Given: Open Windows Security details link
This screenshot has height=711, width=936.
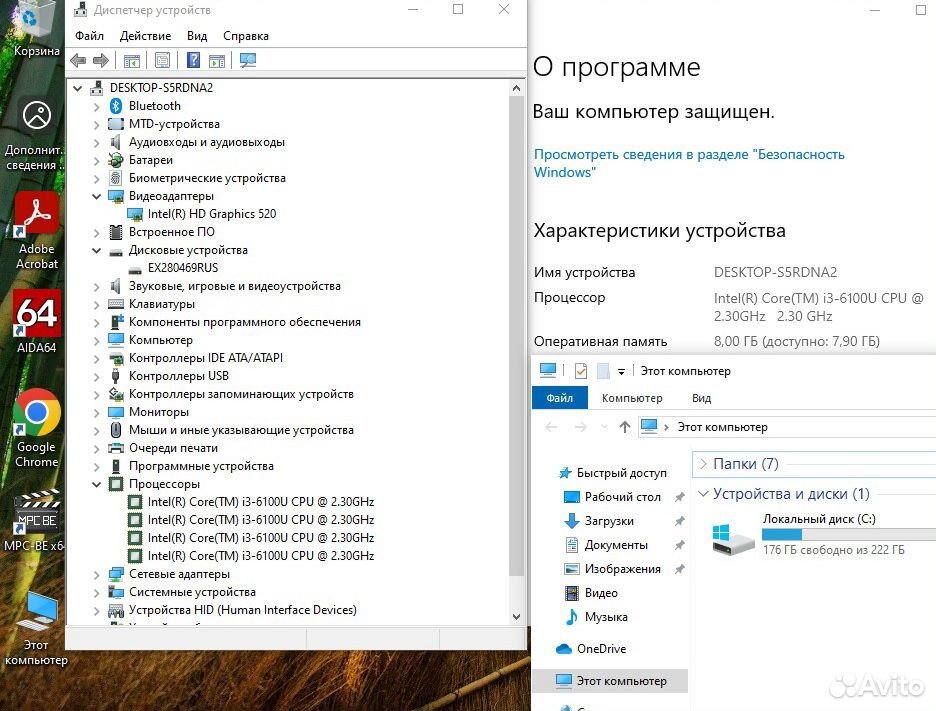Looking at the screenshot, I should (x=689, y=163).
